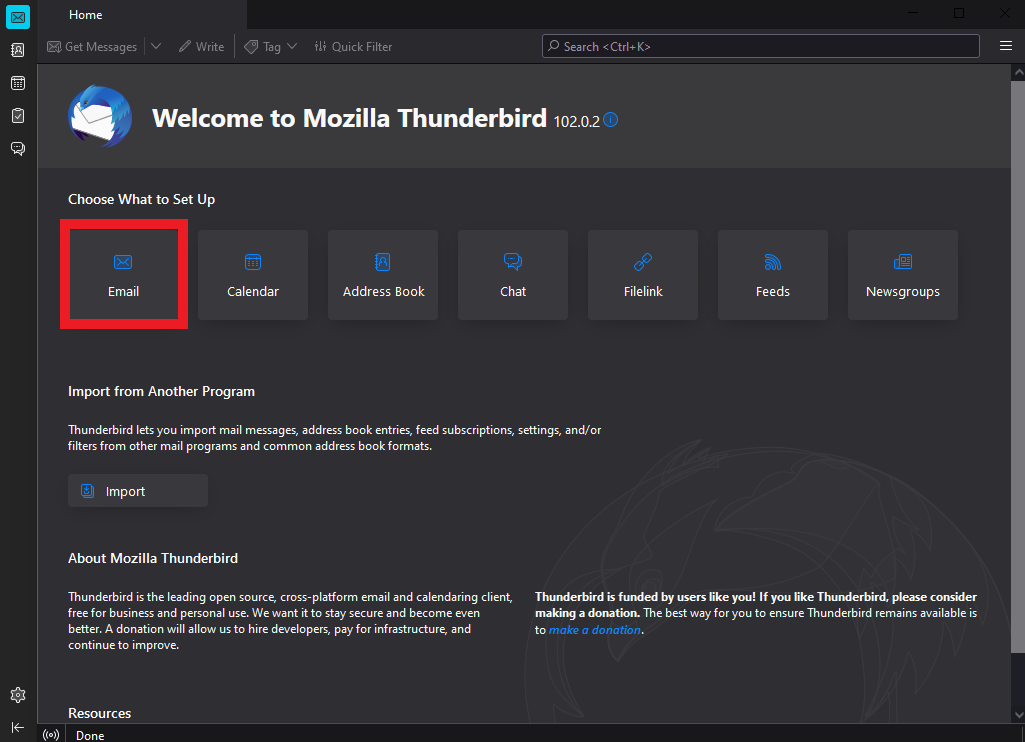Screen dimensions: 1025x742
Task: Collapse the spaces toolbar
Action: tap(18, 727)
